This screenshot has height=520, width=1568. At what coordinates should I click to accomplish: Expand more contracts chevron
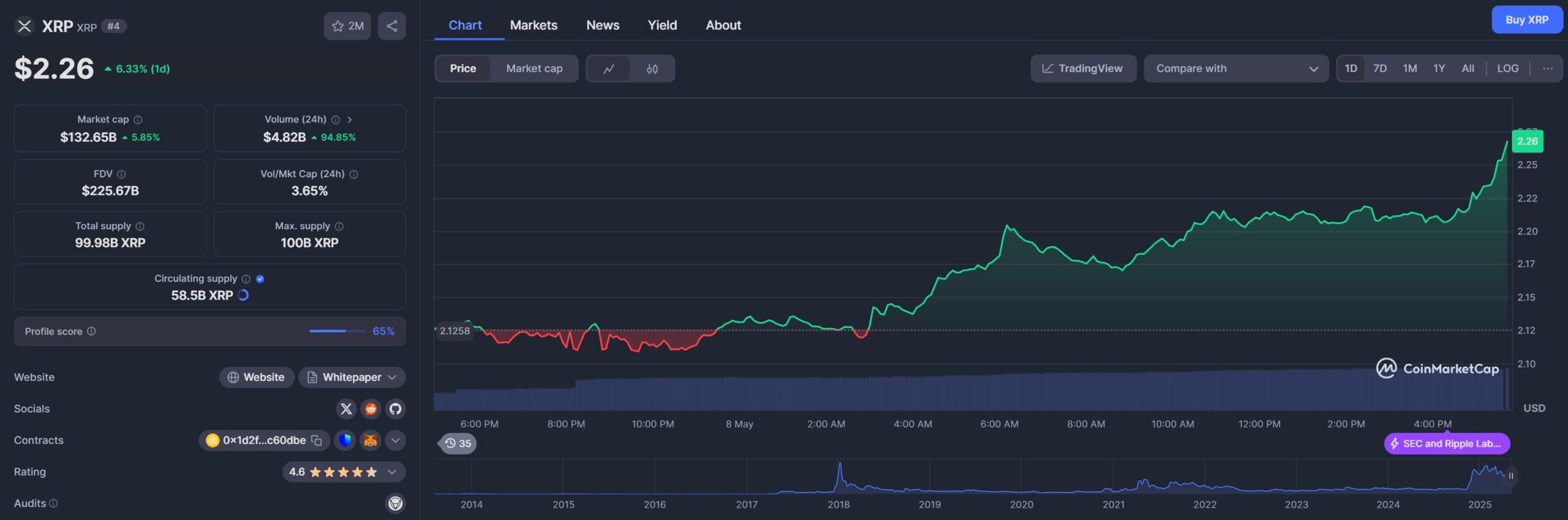pyautogui.click(x=396, y=440)
